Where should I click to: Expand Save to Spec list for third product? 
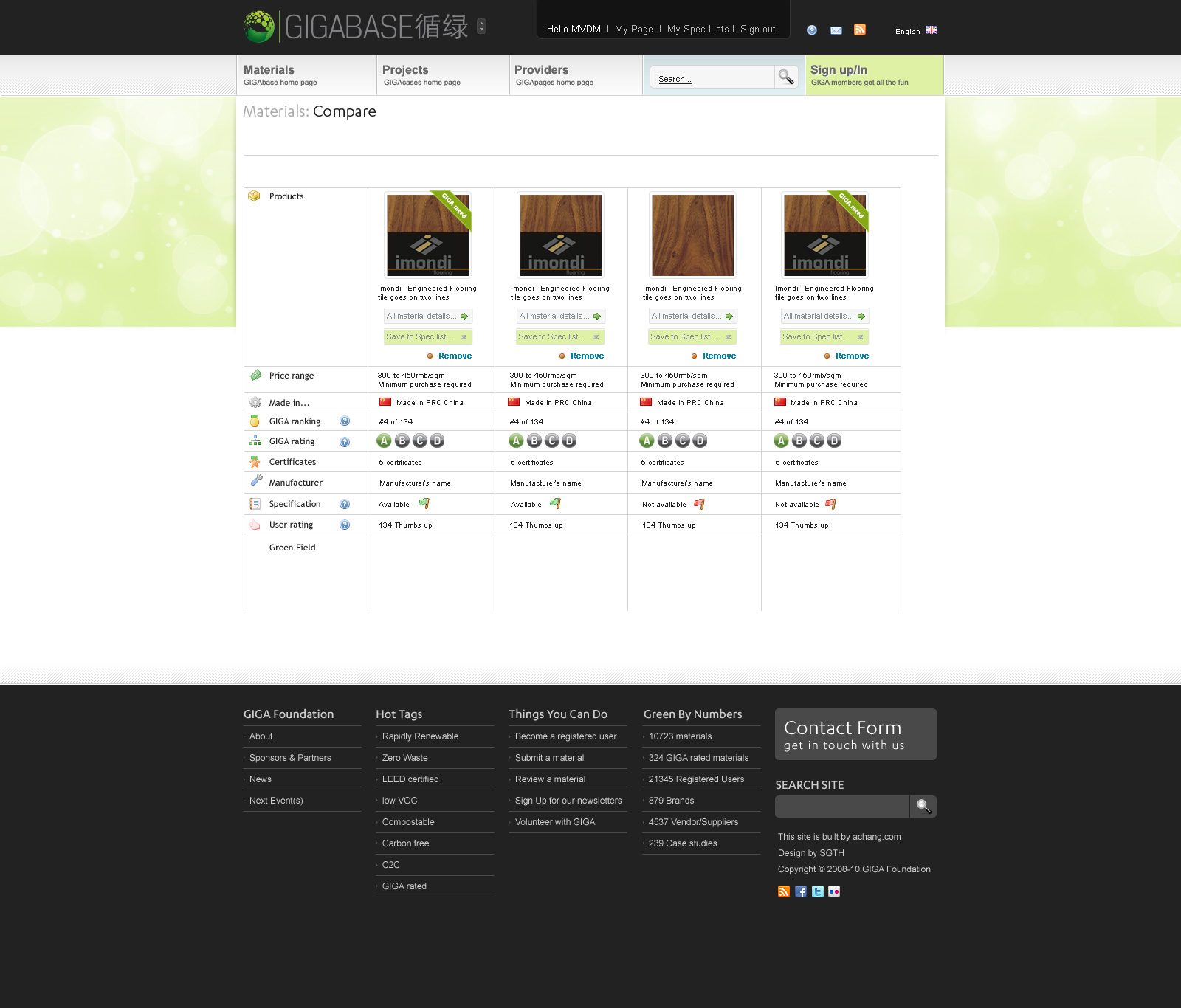tap(692, 336)
